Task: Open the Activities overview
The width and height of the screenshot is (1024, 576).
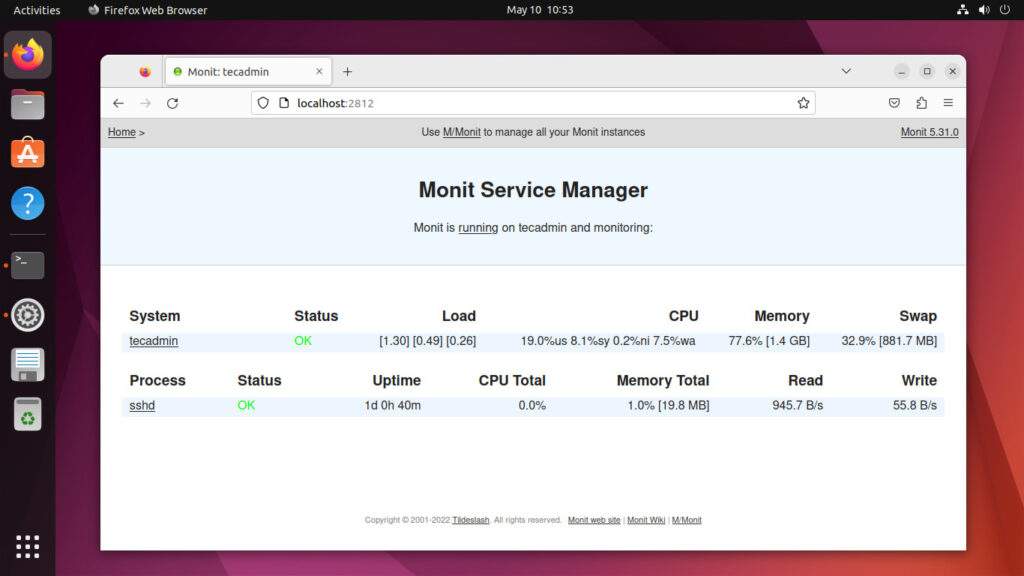Action: click(36, 10)
